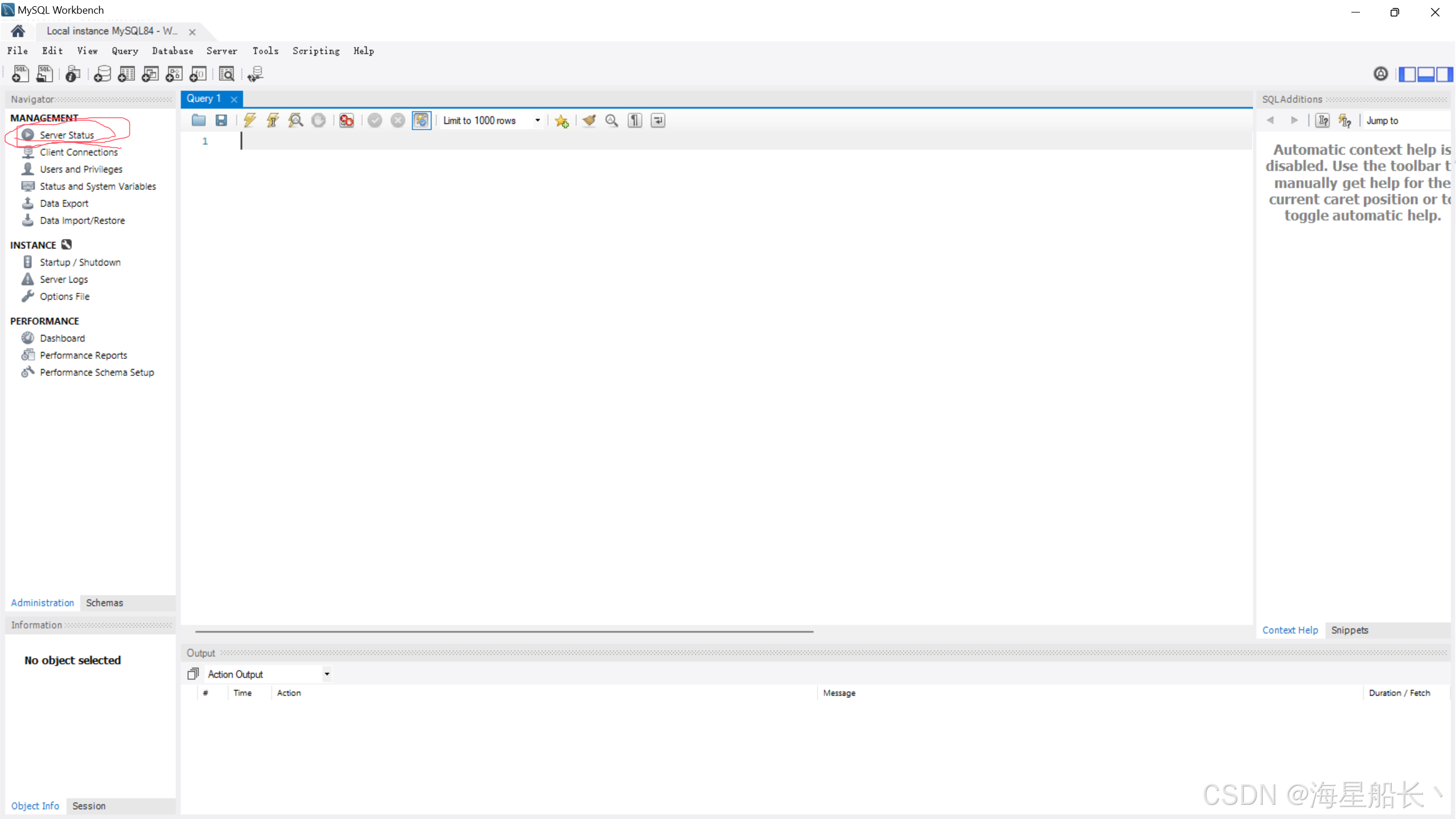1456x819 pixels.
Task: Create a new function toolbar icon
Action: pyautogui.click(x=198, y=74)
